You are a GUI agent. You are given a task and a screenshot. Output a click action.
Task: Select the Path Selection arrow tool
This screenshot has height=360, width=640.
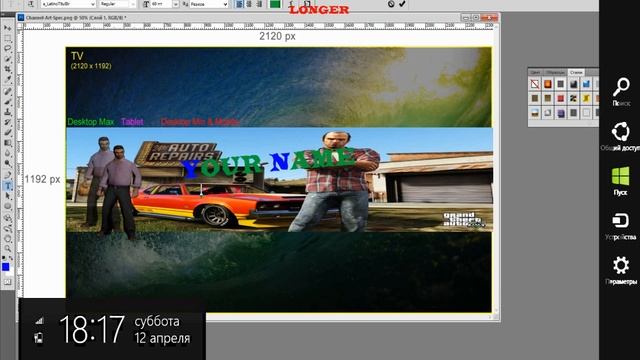(x=8, y=196)
